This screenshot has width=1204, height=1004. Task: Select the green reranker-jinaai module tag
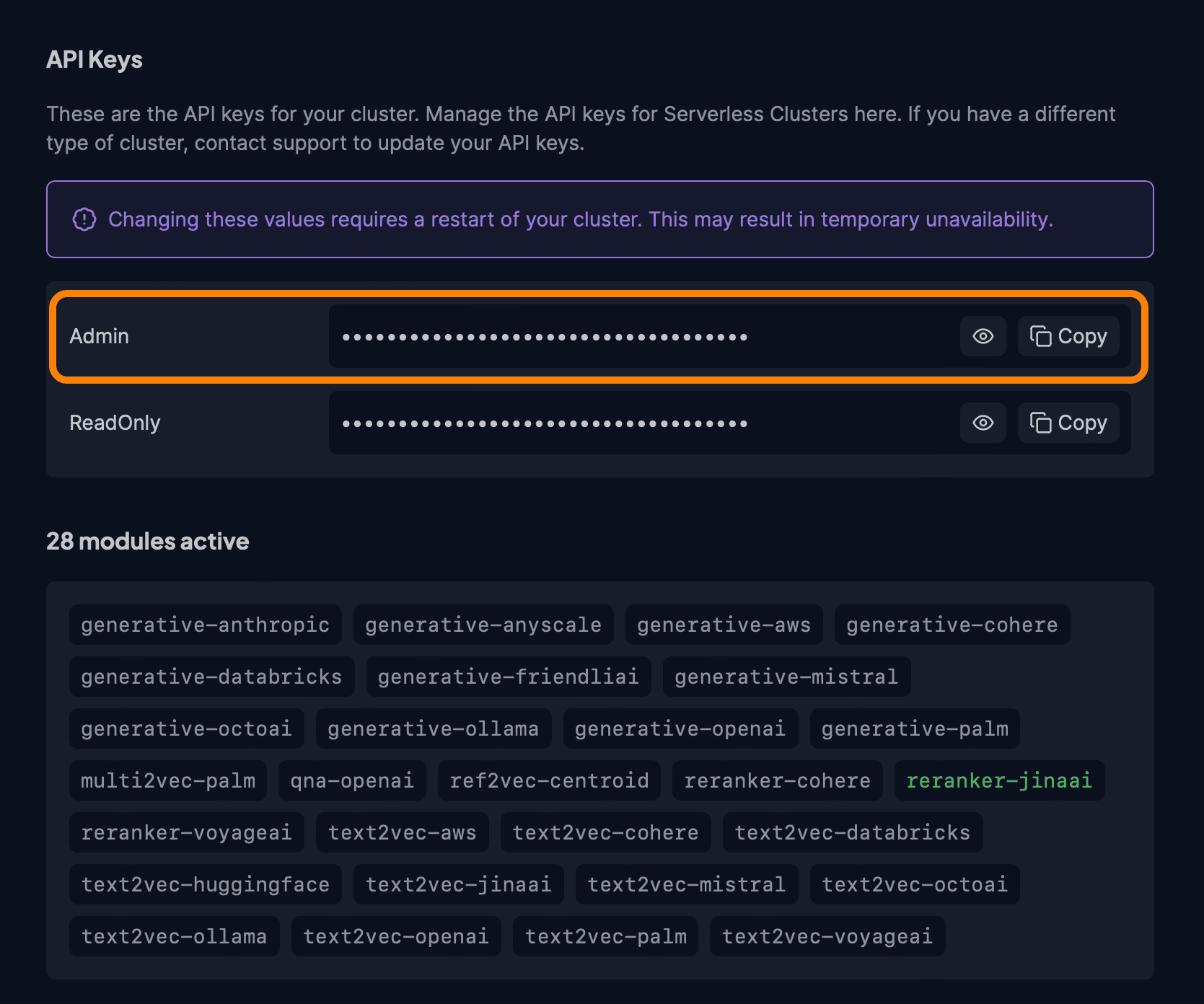pos(1000,780)
